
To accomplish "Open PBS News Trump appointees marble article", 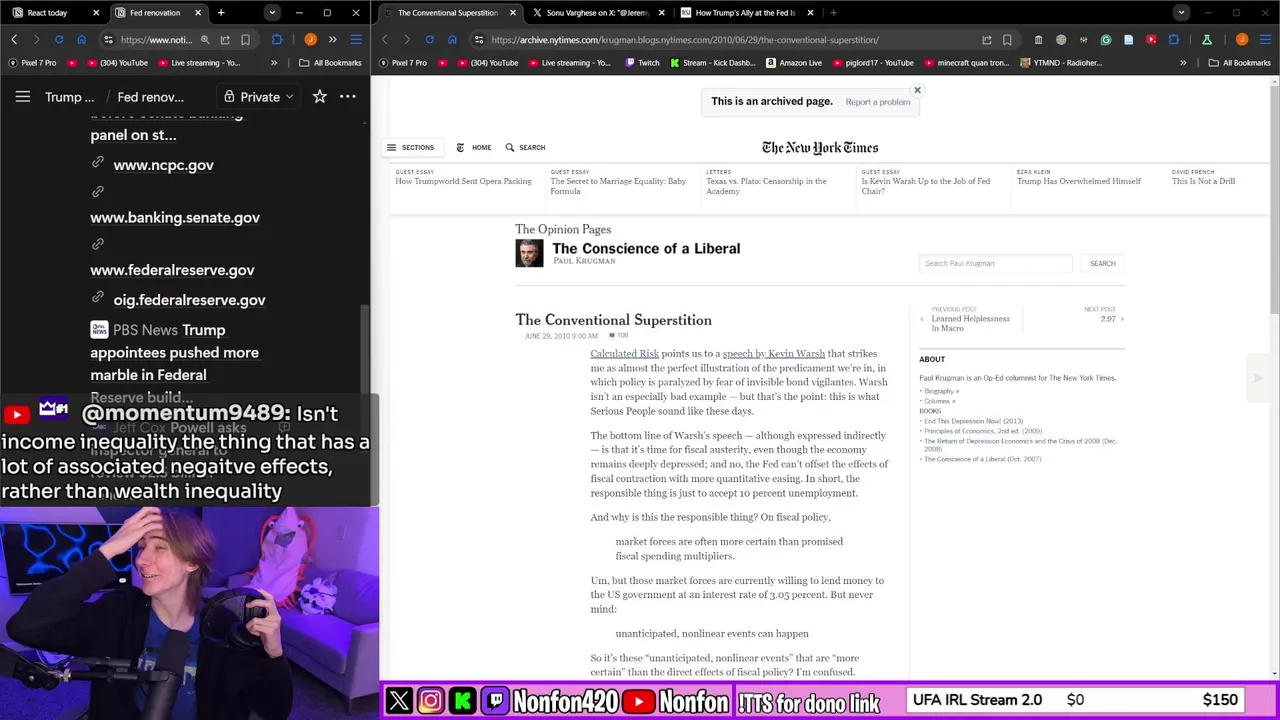I will click(x=175, y=352).
